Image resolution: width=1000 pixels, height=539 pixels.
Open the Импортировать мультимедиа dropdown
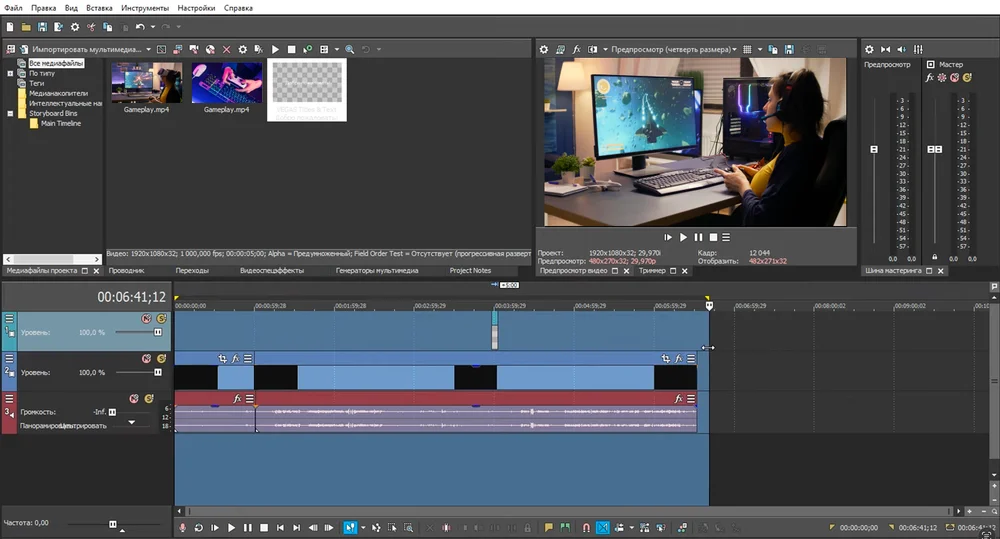[x=148, y=48]
